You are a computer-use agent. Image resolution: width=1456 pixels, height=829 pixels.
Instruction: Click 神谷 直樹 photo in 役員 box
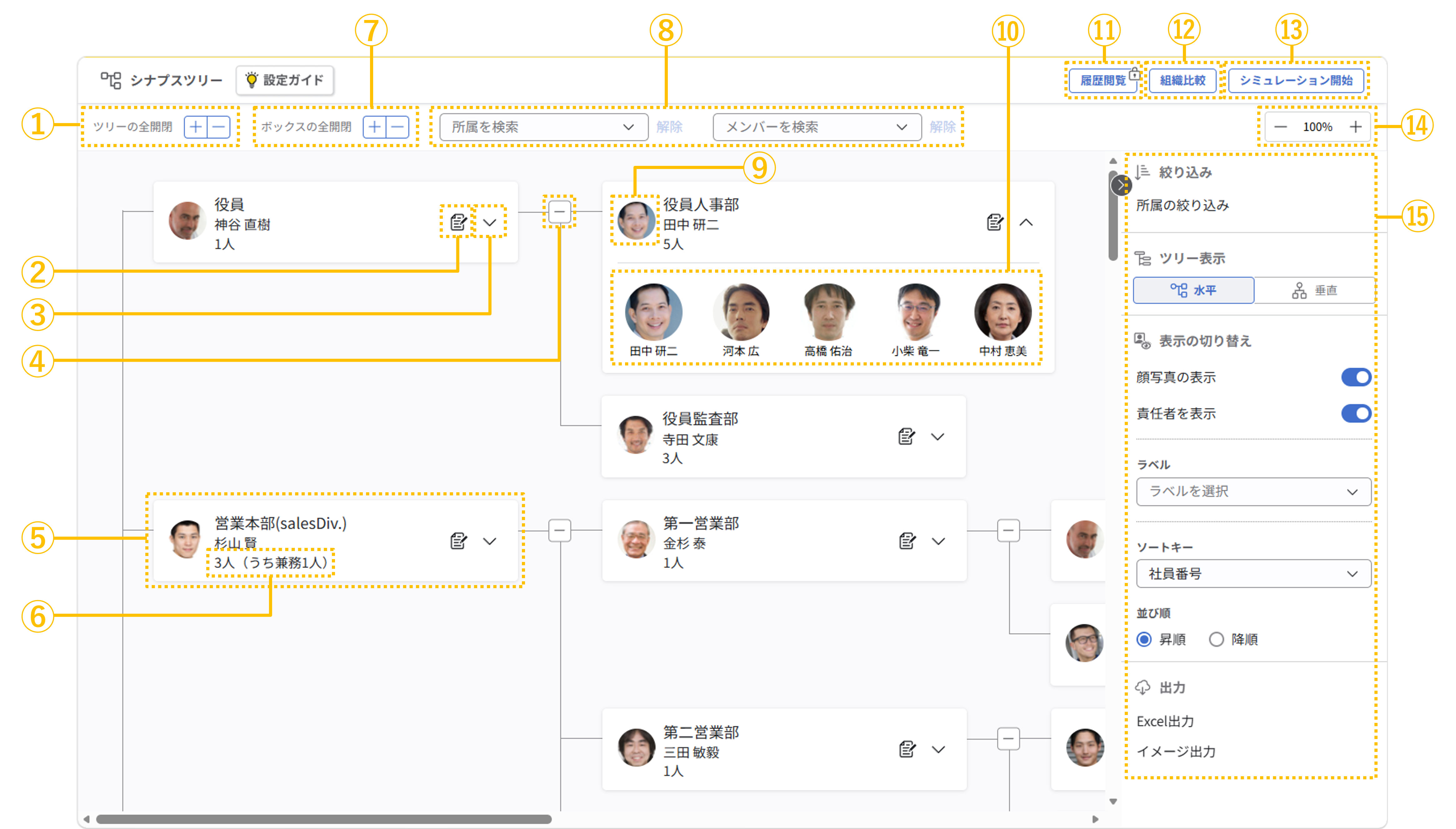tap(188, 221)
